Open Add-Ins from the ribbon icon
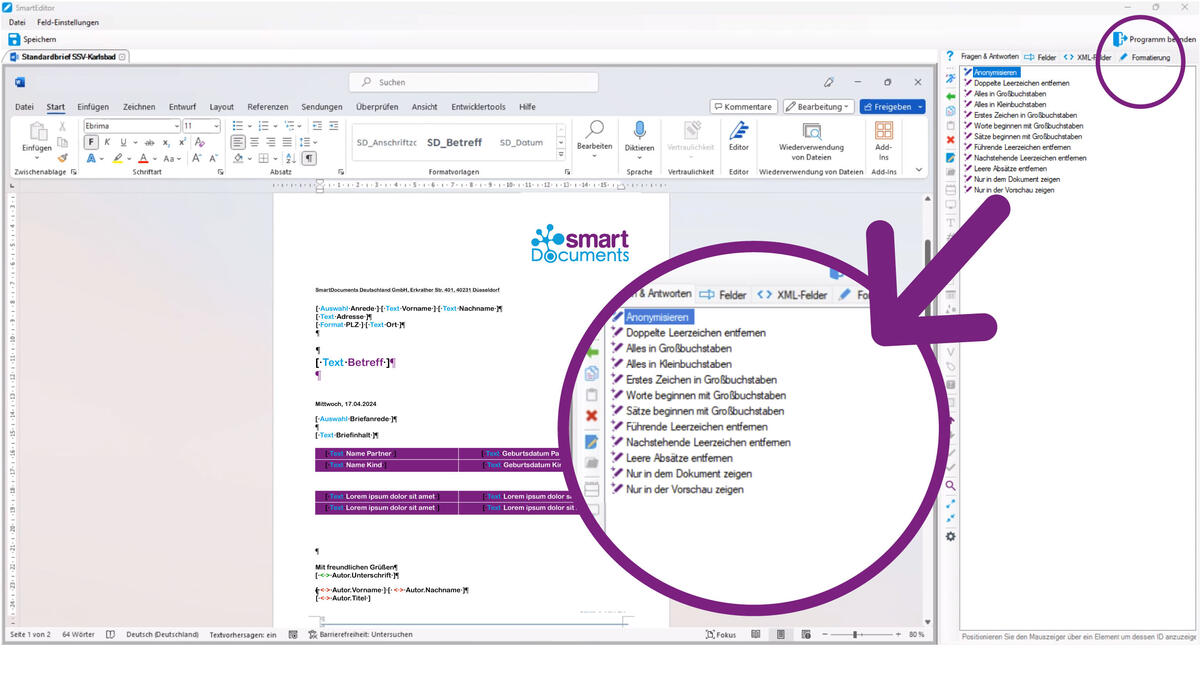Viewport: 1200px width, 677px height. (883, 130)
